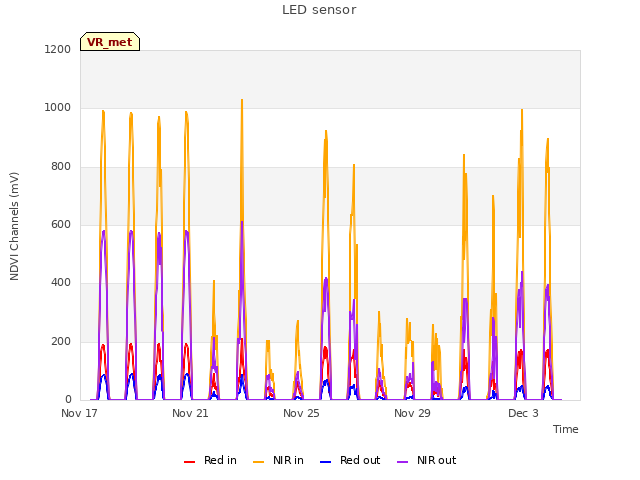Click the 1000 y-axis label
This screenshot has height=480, width=640.
pos(58,108)
